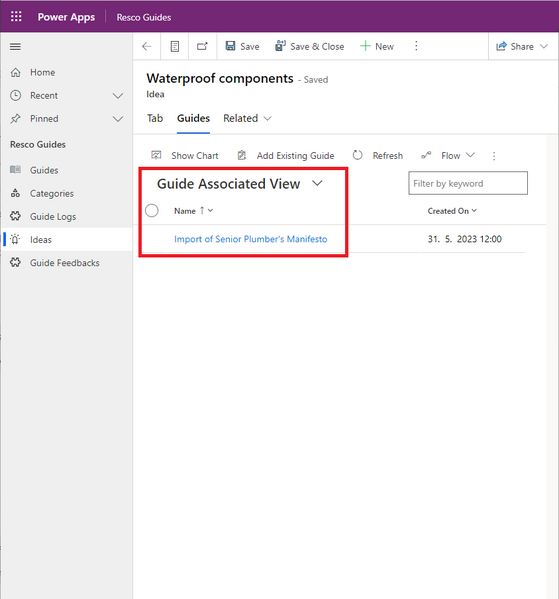The height and width of the screenshot is (599, 559).
Task: Click Resco Guides app name in header
Action: (144, 17)
